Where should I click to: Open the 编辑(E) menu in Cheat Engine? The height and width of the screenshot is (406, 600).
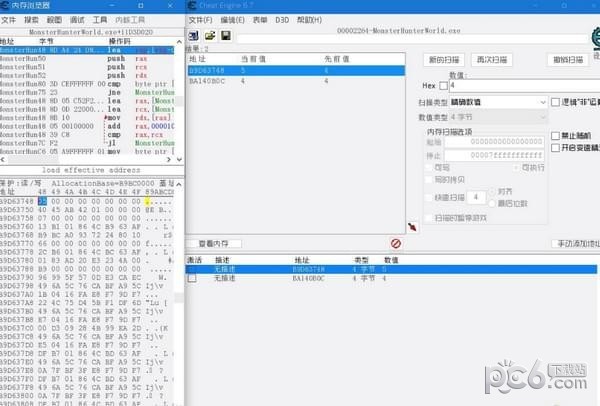tap(232, 20)
